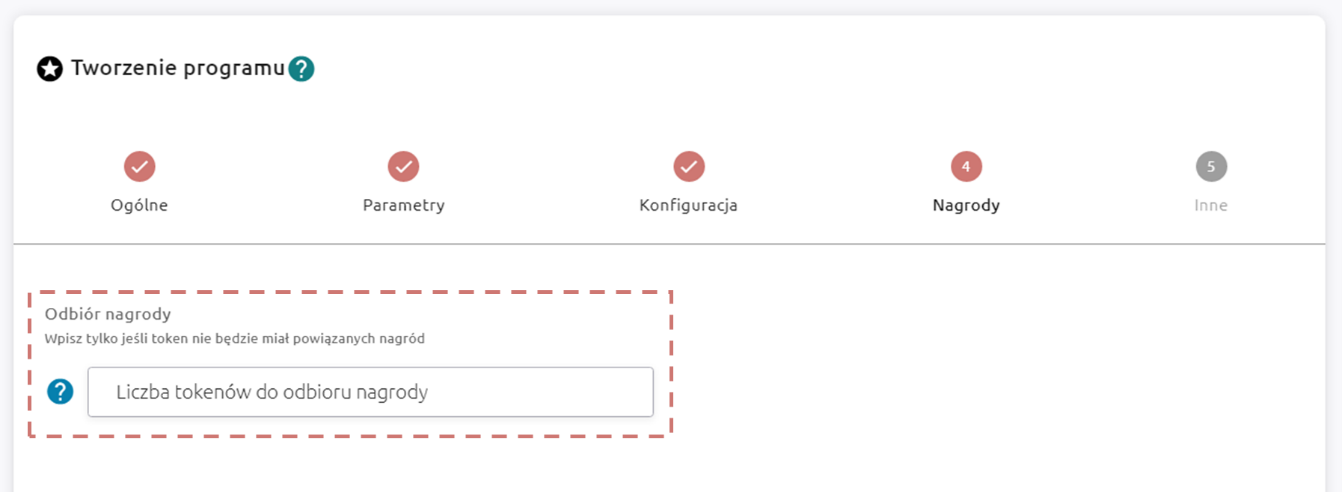Open the Konfiguracja step label
The width and height of the screenshot is (1342, 492).
688,205
